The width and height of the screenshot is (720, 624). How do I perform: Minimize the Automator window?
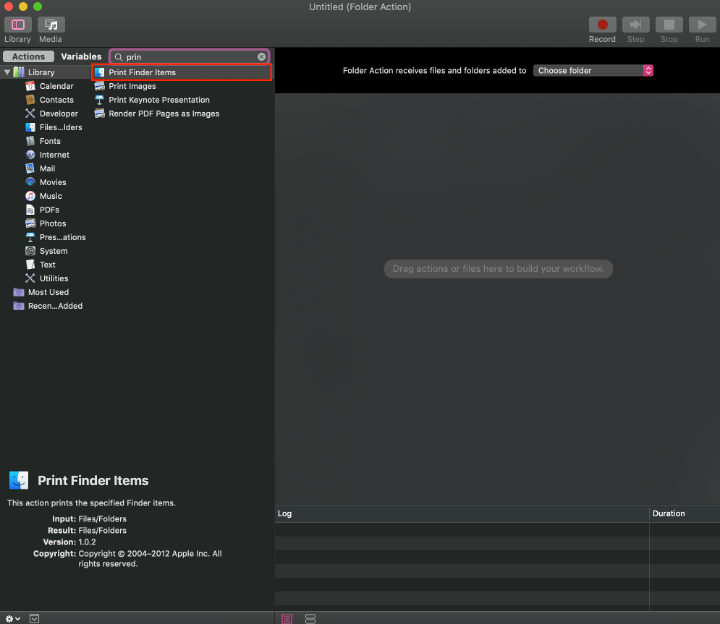[23, 6]
